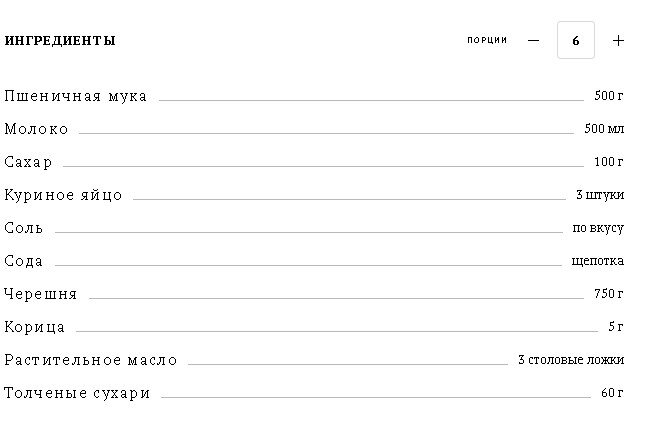
Task: Click the 3 столовые ложки oil amount
Action: 571,360
